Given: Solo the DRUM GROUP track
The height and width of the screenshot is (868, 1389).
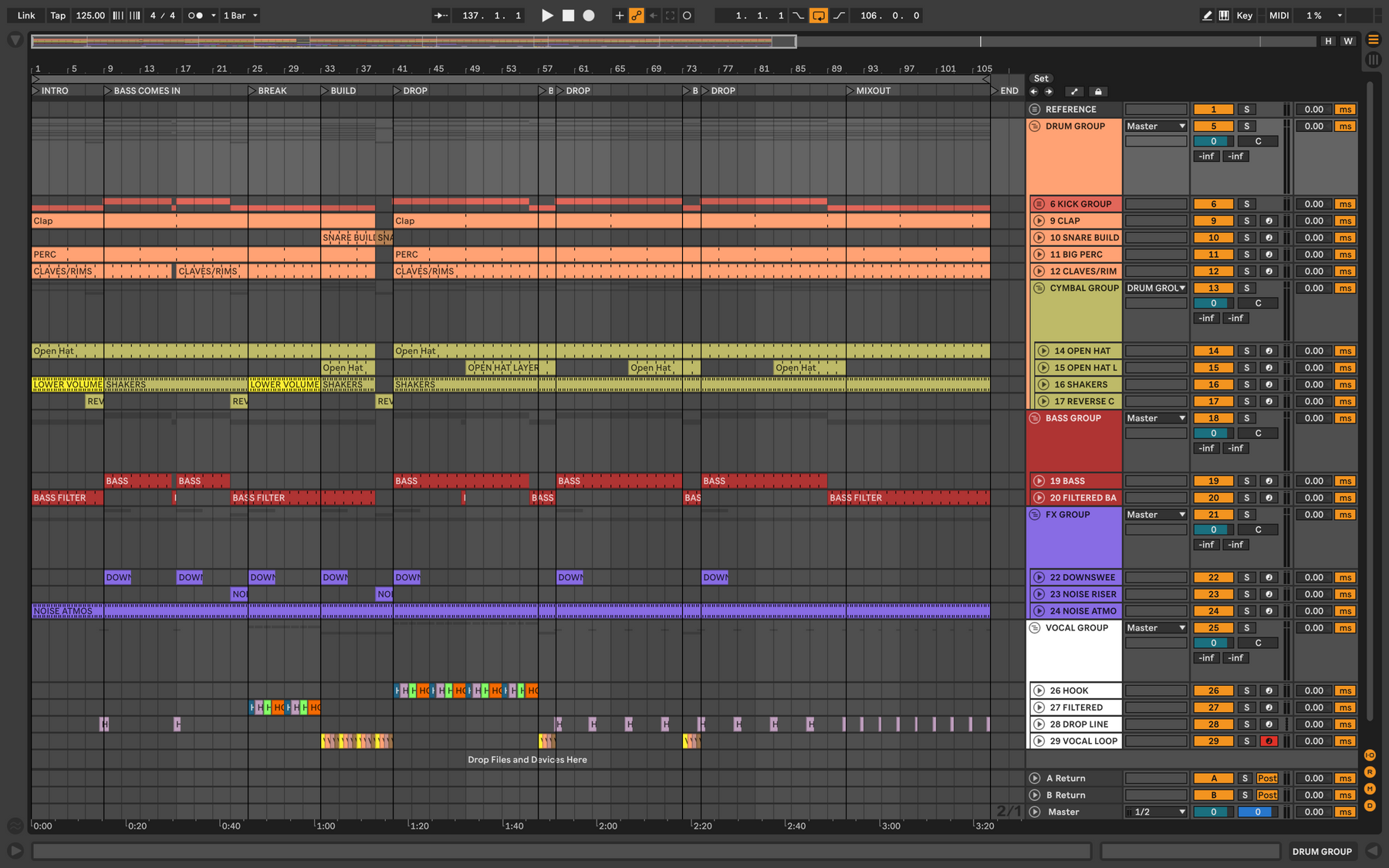Looking at the screenshot, I should 1246,127.
